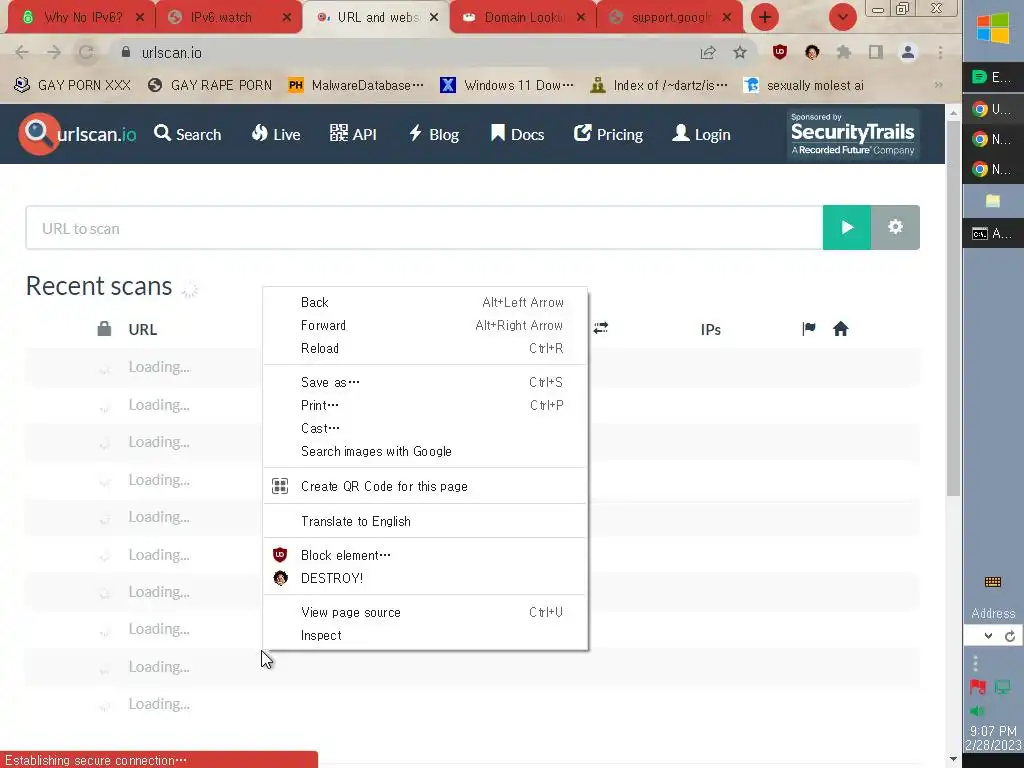Choose Forward in the context menu

coord(425,325)
